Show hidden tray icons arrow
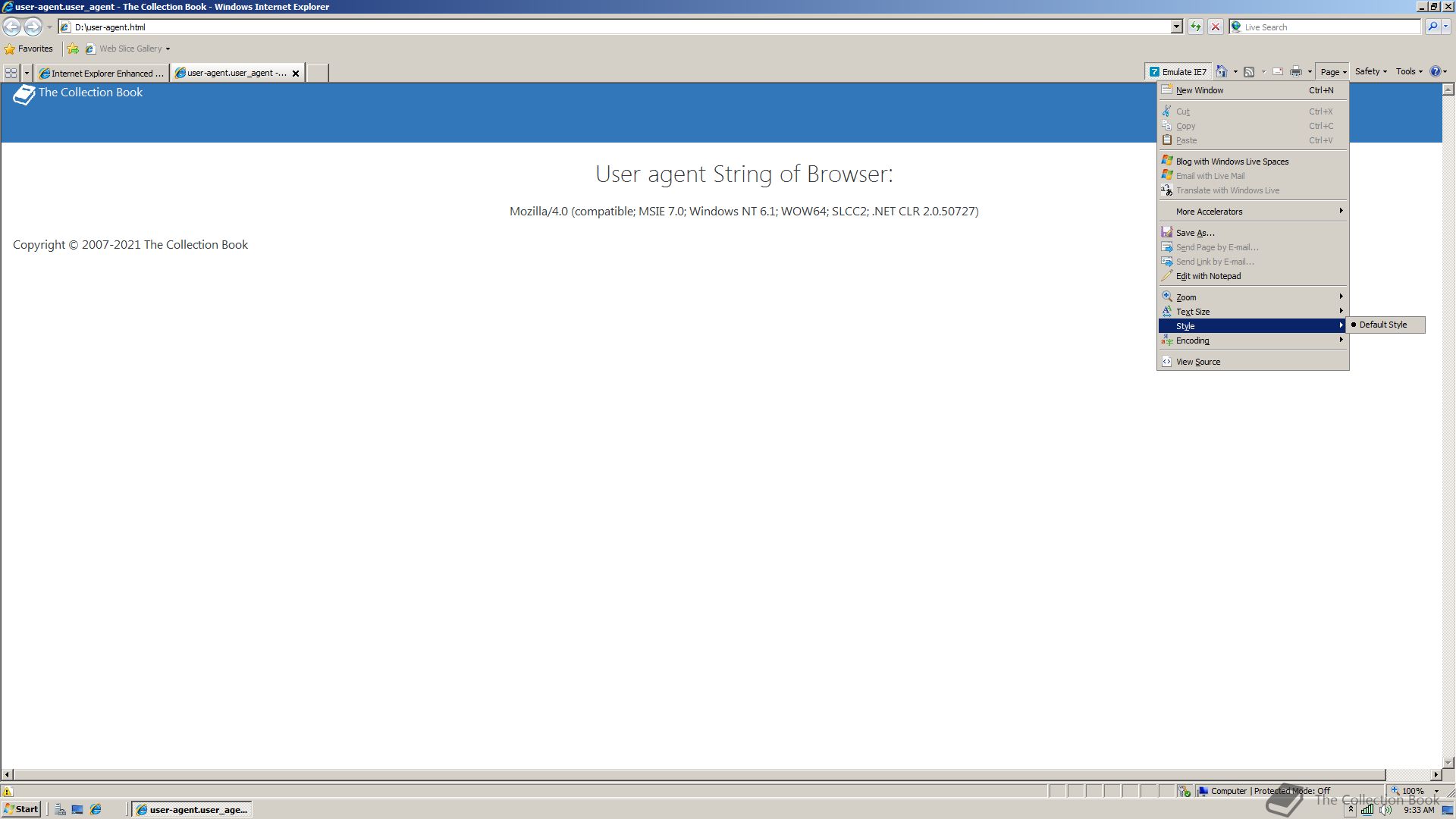1456x819 pixels. [1350, 810]
